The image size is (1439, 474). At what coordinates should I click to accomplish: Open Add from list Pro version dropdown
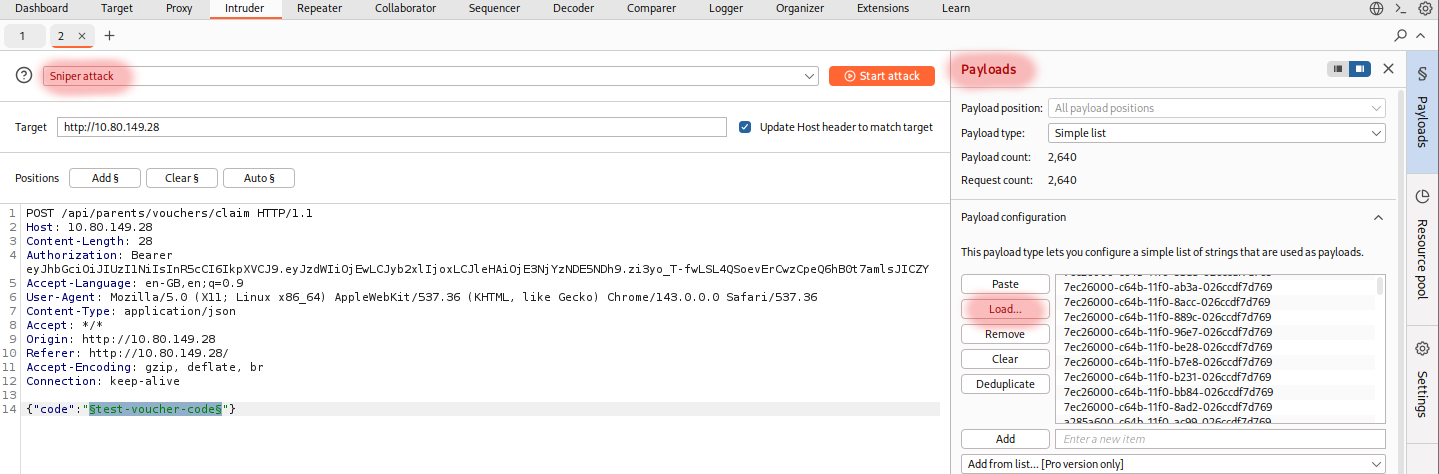click(1173, 464)
